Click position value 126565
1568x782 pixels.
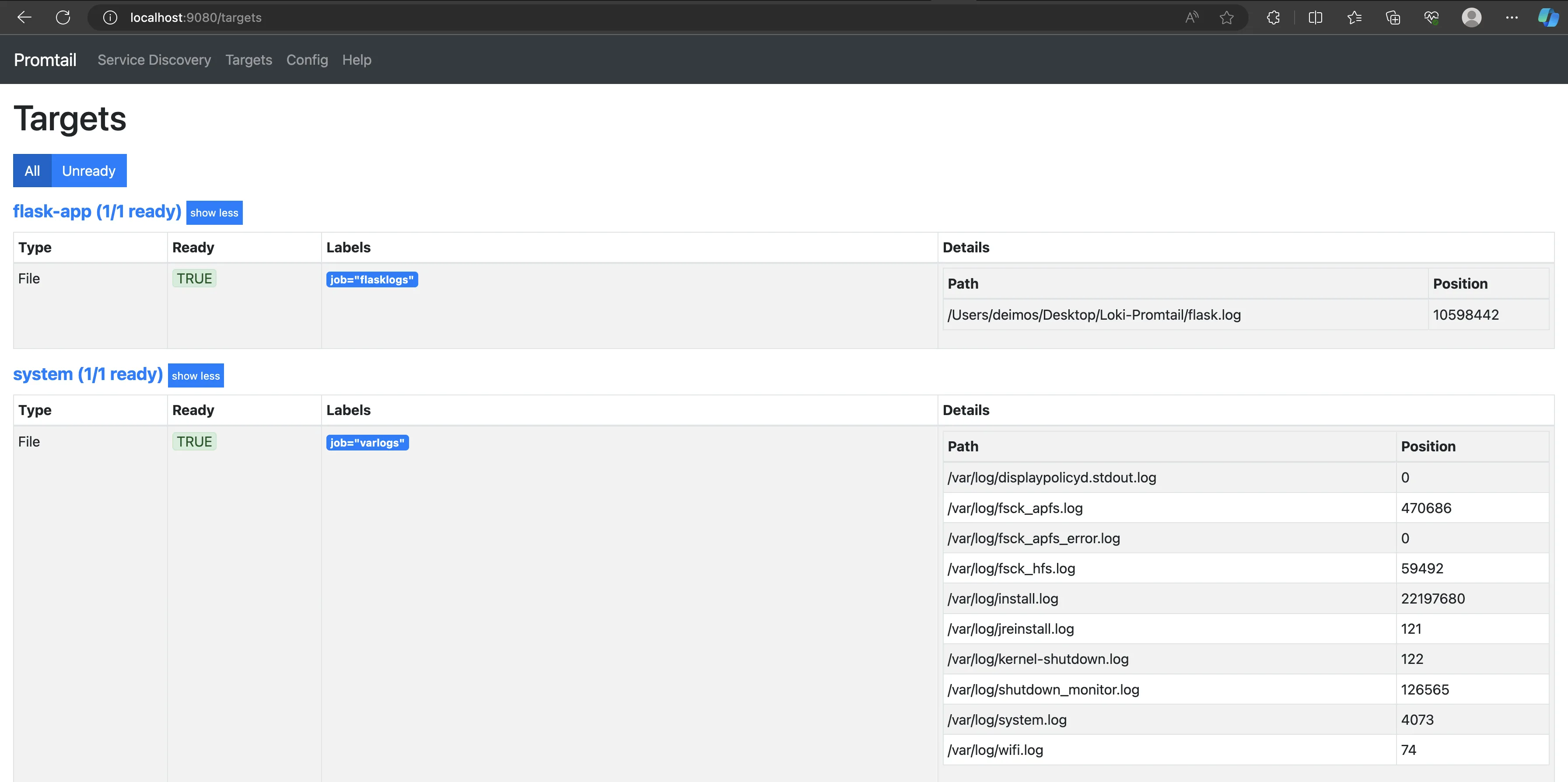[1425, 690]
